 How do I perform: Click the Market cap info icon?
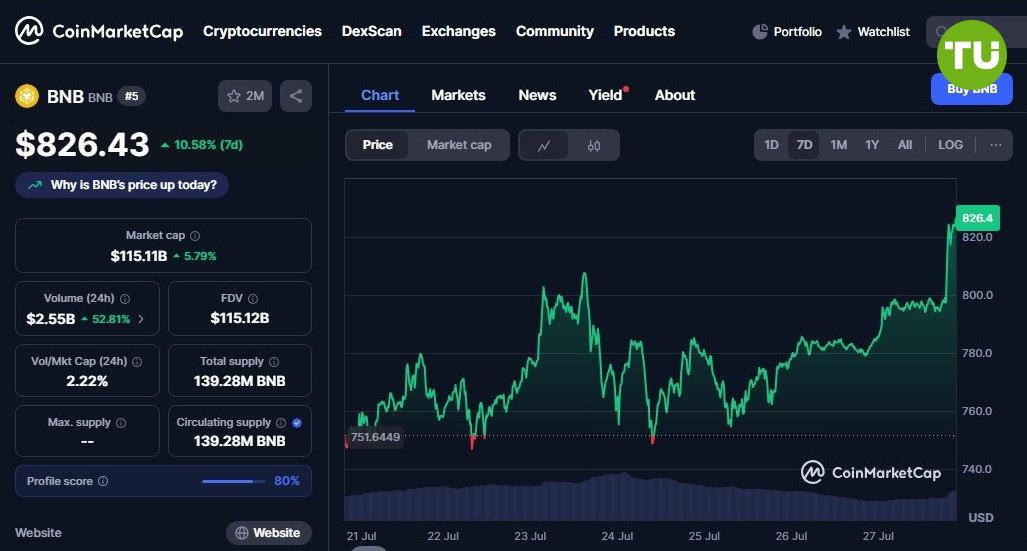pos(195,236)
